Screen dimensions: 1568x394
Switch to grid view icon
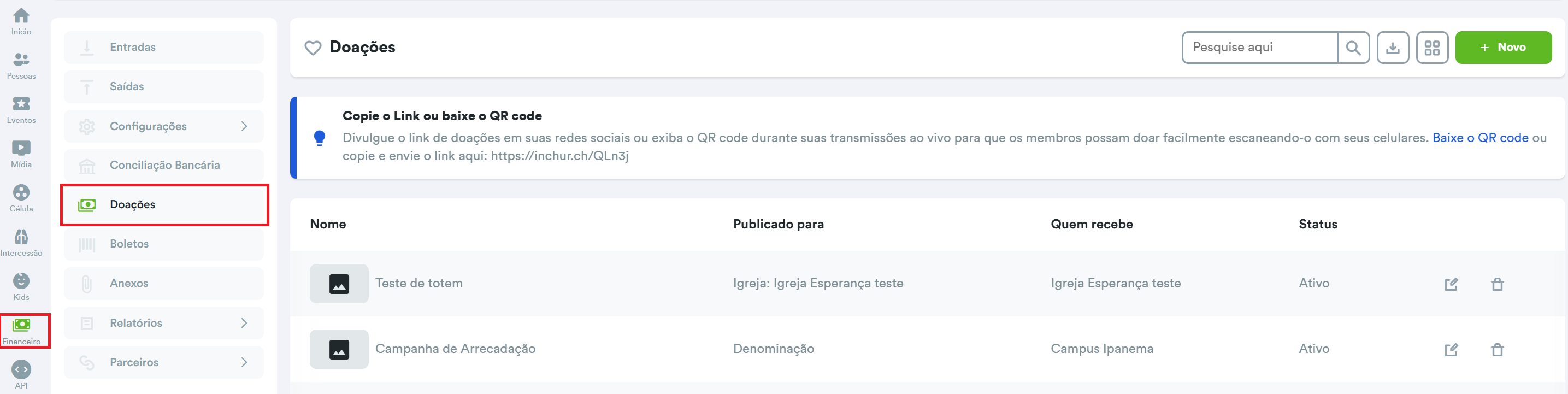(1431, 48)
